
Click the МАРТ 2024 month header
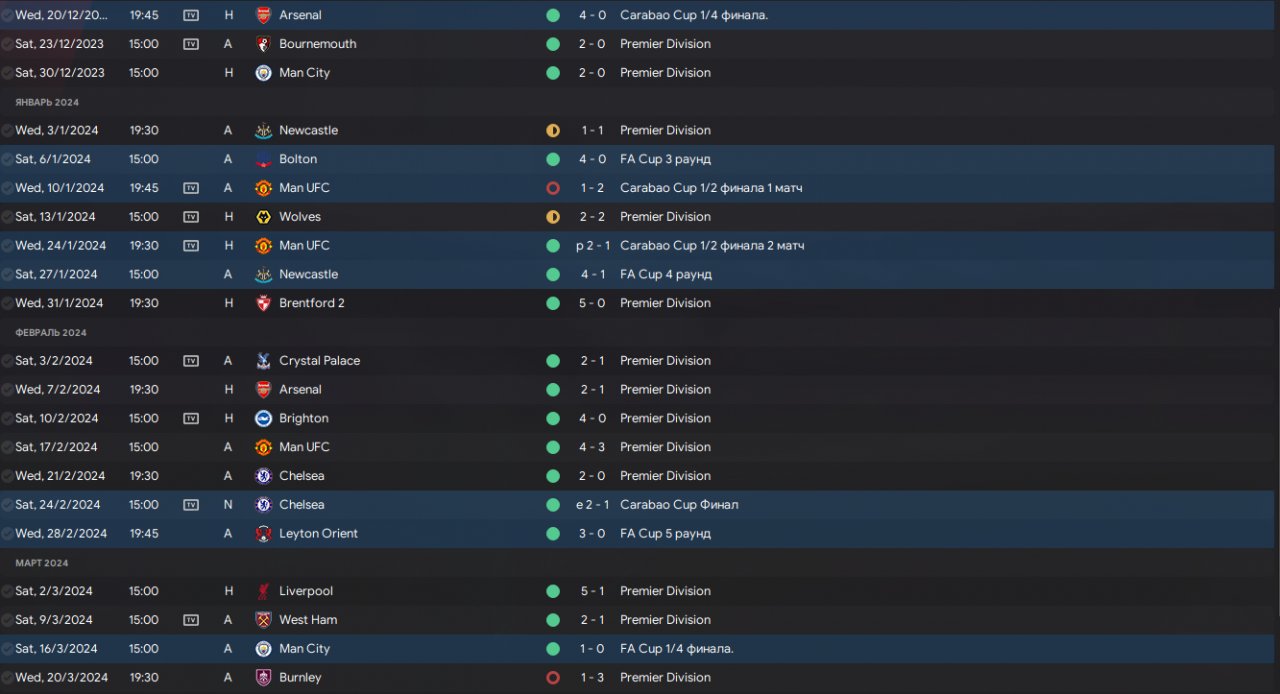[42, 563]
